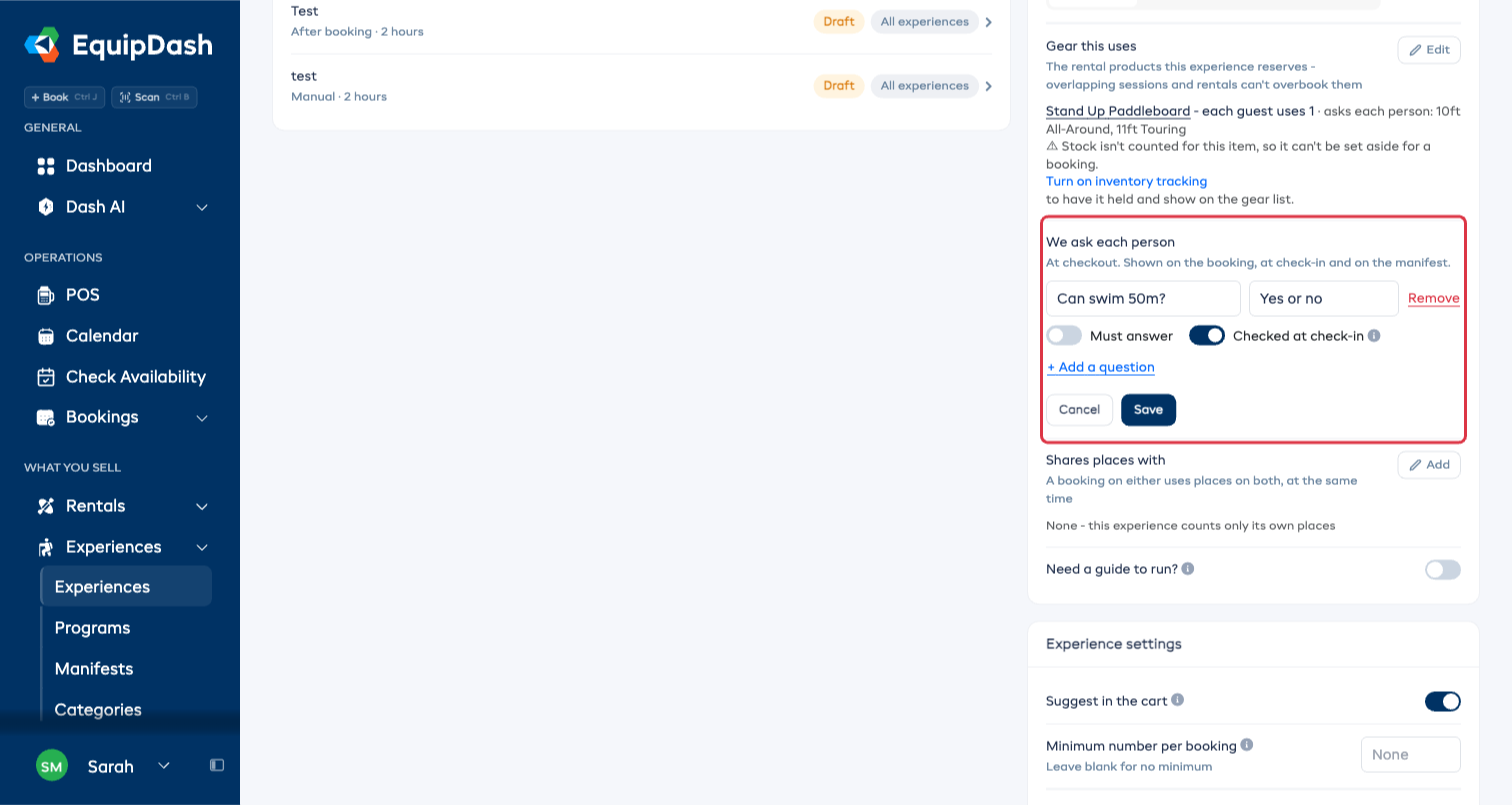Click + Add a question link
Screen dimensions: 1512x805
[x=1101, y=367]
